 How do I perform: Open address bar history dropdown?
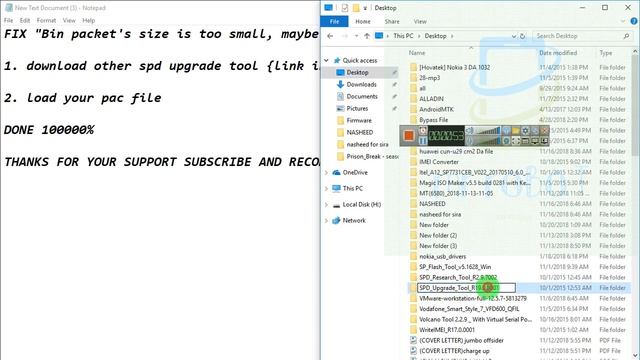pyautogui.click(x=513, y=36)
